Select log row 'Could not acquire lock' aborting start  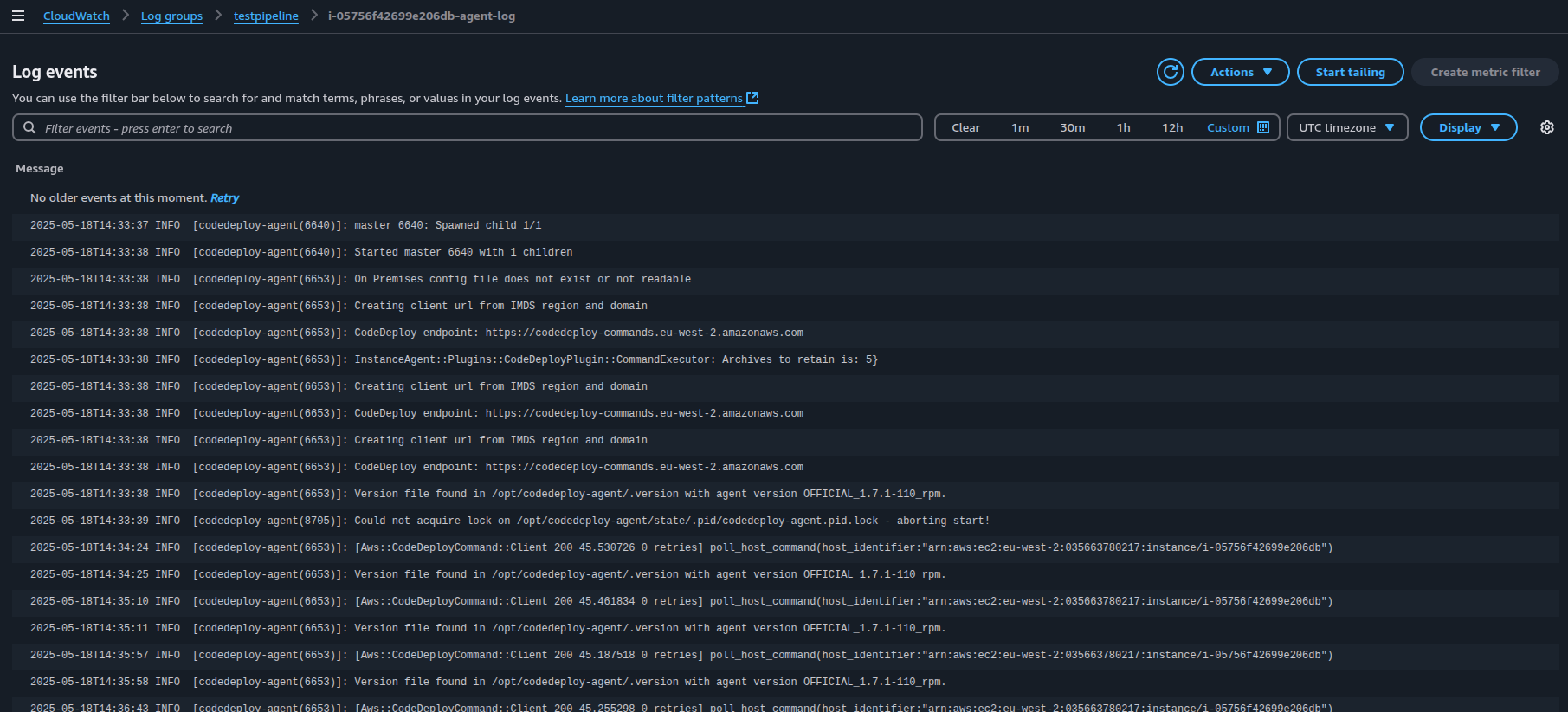(x=785, y=521)
